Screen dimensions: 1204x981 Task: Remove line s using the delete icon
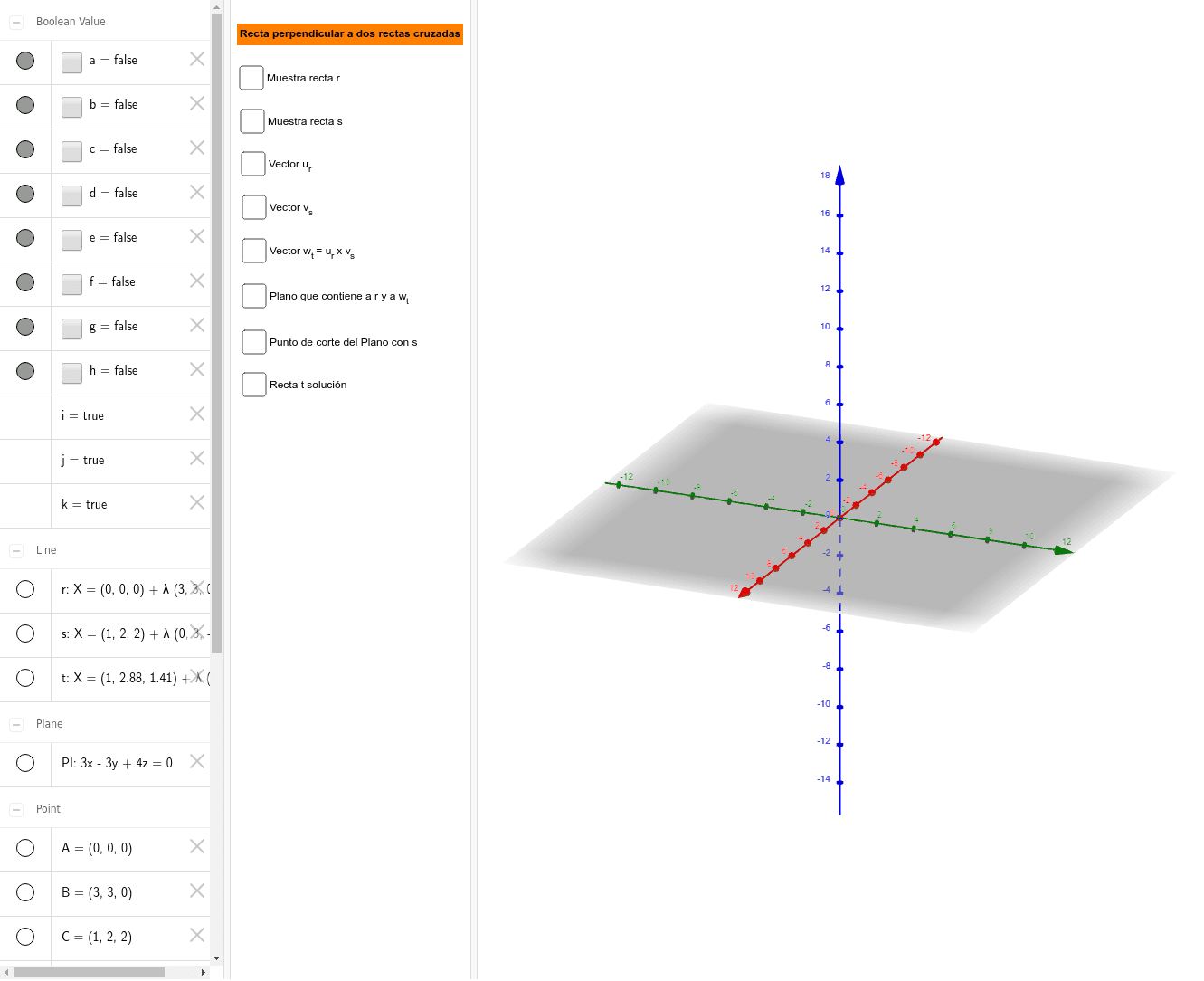tap(196, 633)
